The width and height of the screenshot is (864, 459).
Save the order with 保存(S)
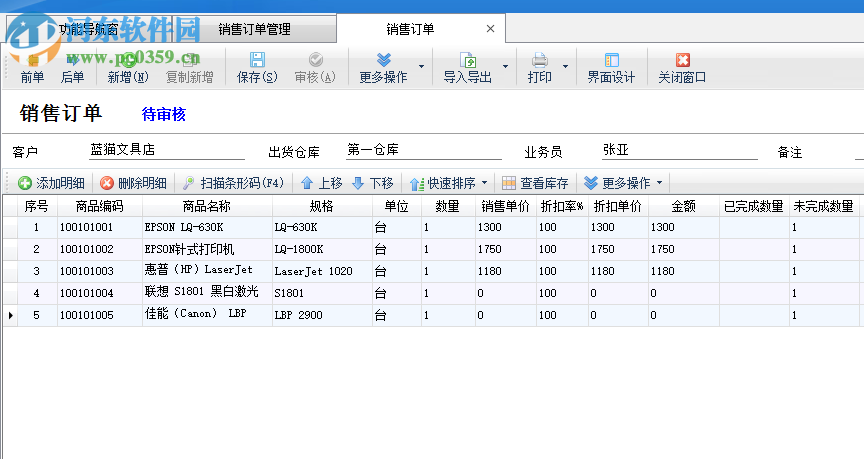(x=257, y=68)
